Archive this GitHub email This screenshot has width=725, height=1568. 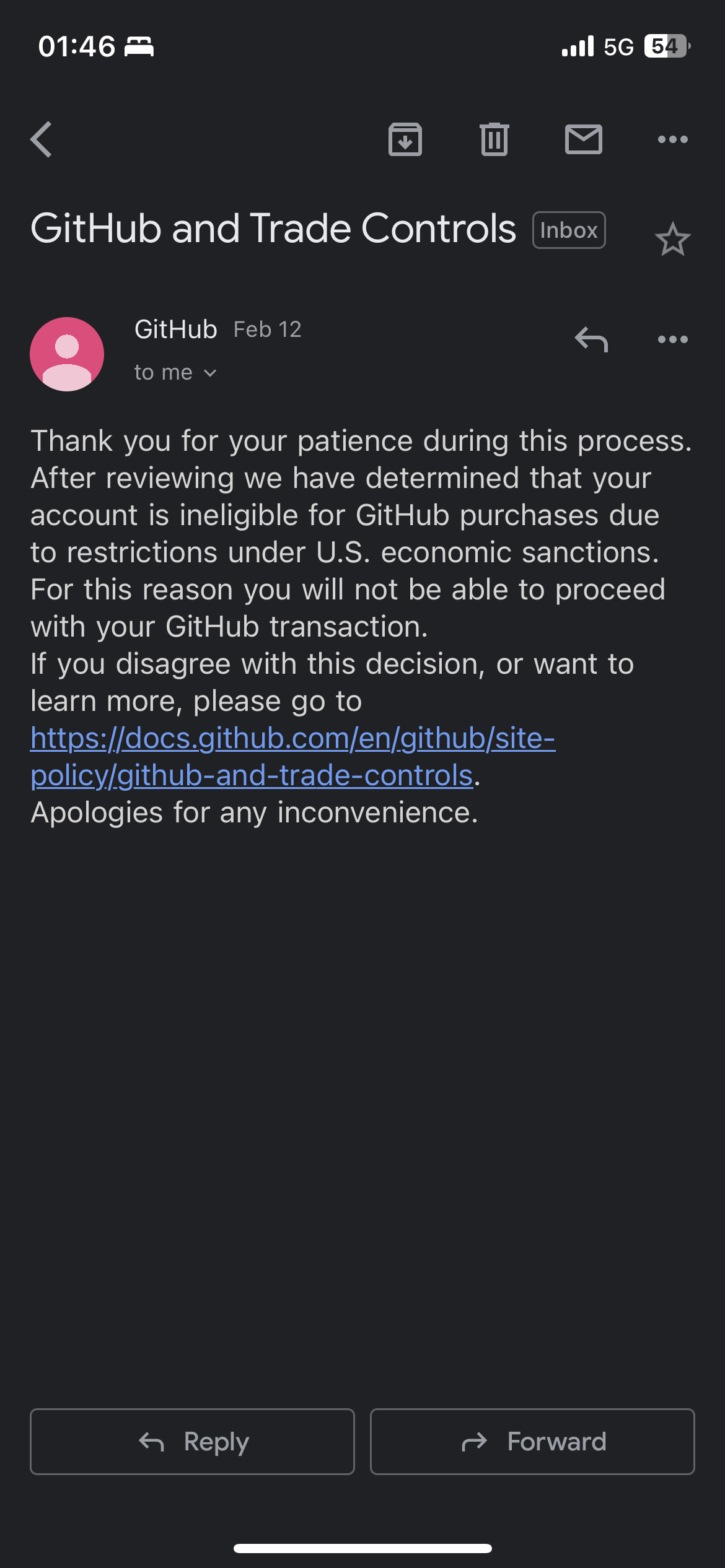(405, 139)
